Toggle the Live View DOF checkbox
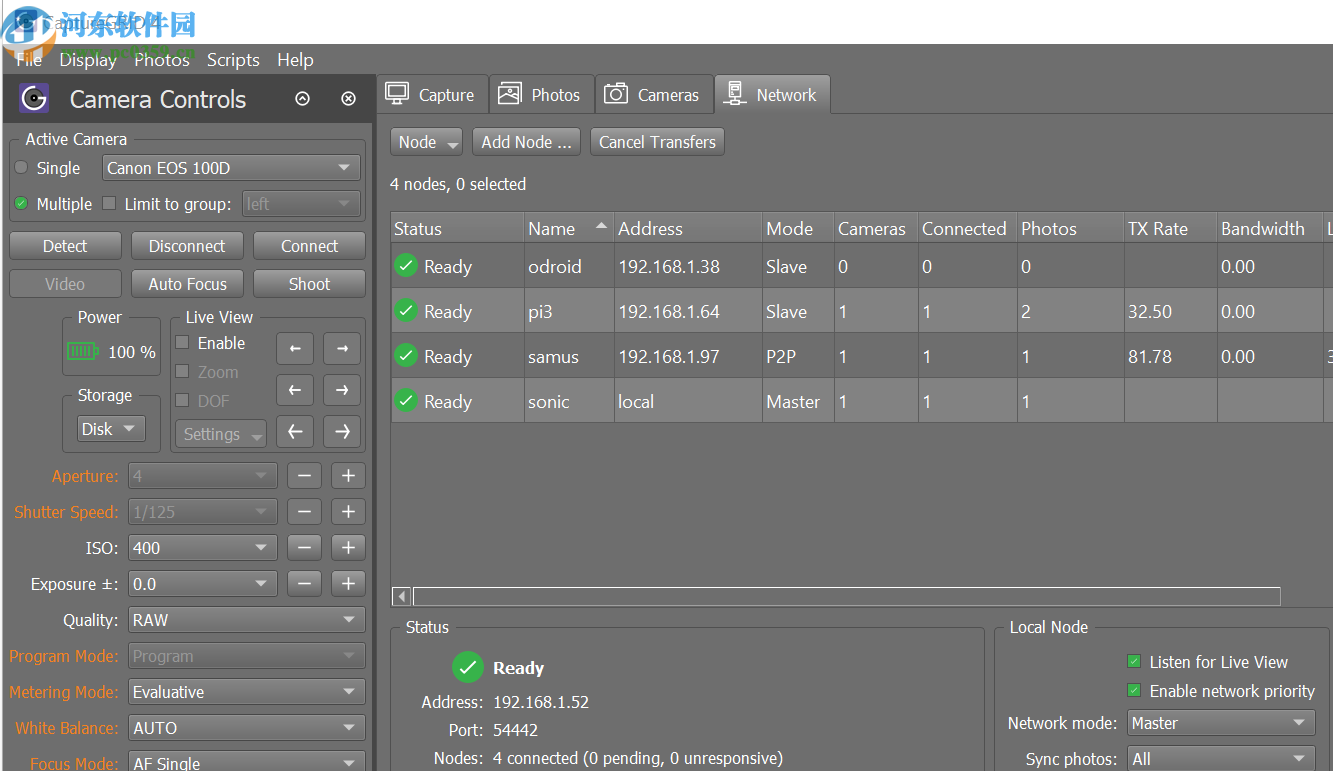The height and width of the screenshot is (771, 1333). (x=182, y=401)
